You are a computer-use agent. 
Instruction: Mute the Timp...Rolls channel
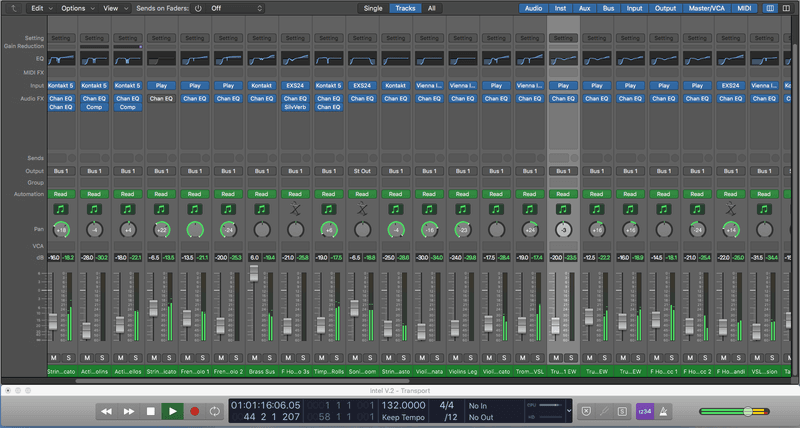click(x=321, y=358)
